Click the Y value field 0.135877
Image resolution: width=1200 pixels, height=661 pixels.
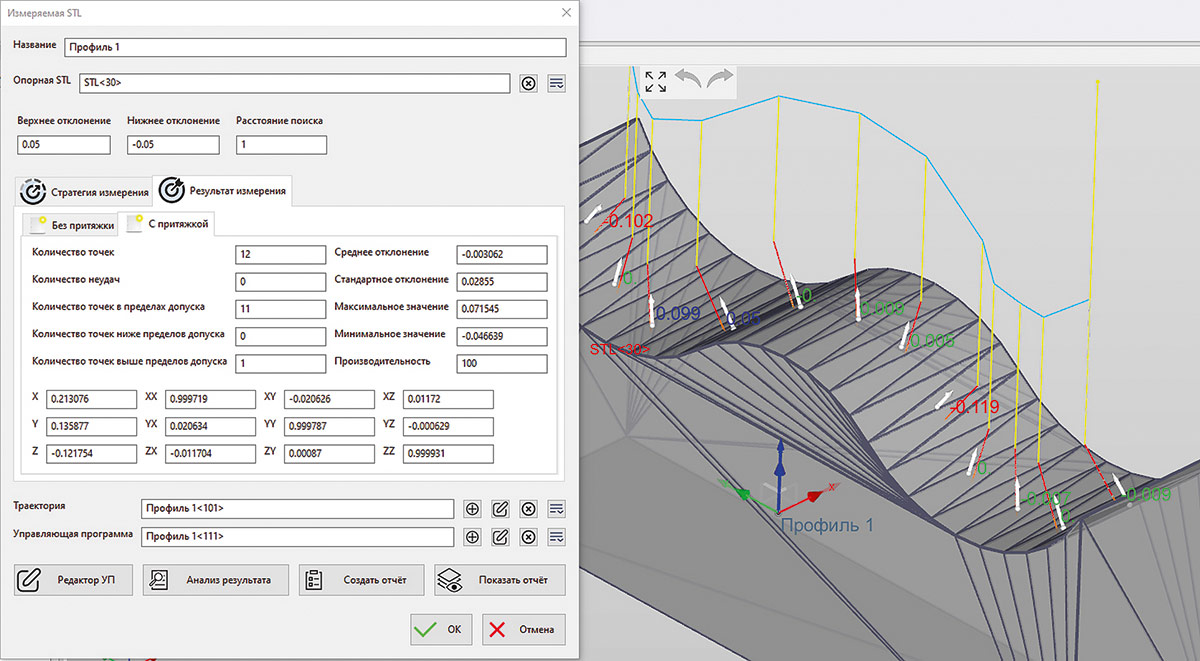coord(90,426)
